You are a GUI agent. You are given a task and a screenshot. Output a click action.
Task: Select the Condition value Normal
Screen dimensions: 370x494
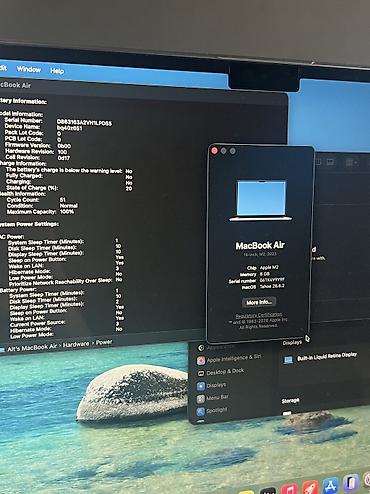(69, 206)
